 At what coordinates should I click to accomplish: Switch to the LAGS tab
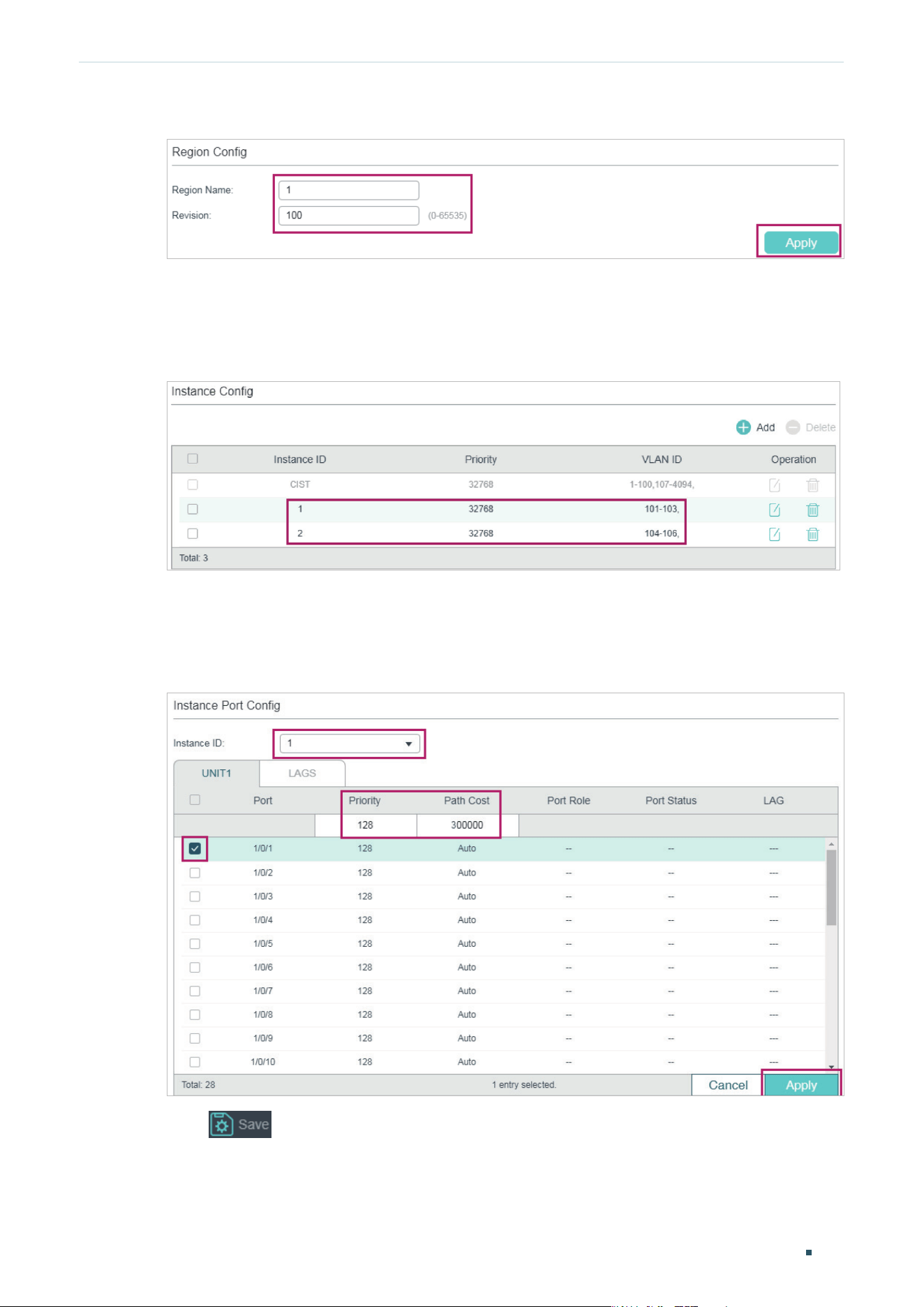[302, 774]
